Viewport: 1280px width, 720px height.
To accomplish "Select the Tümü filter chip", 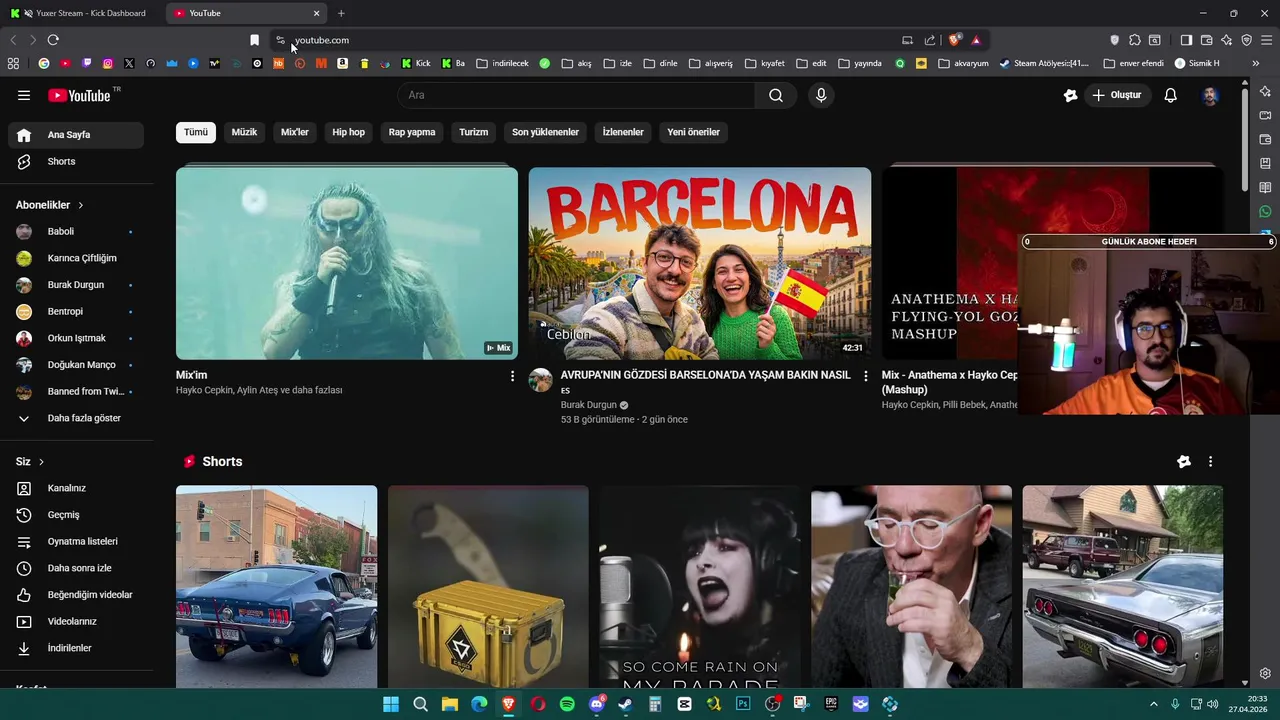I will tap(196, 132).
